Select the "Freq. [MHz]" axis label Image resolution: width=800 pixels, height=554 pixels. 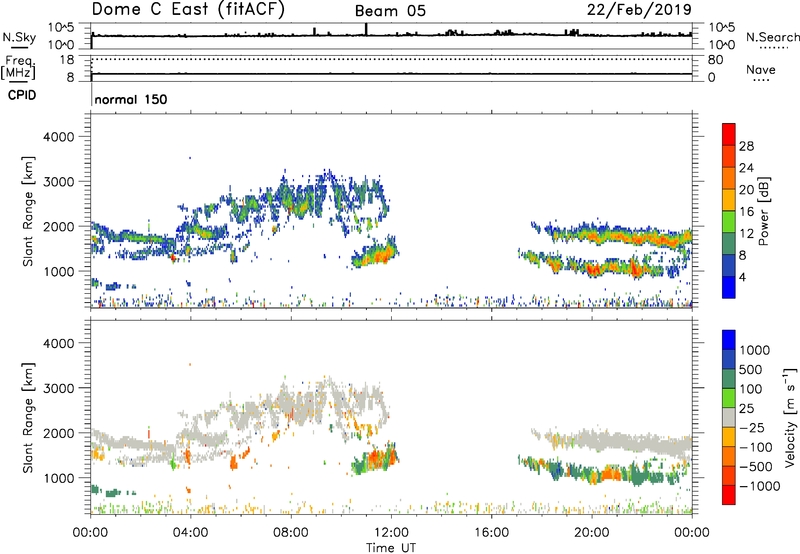(19, 68)
